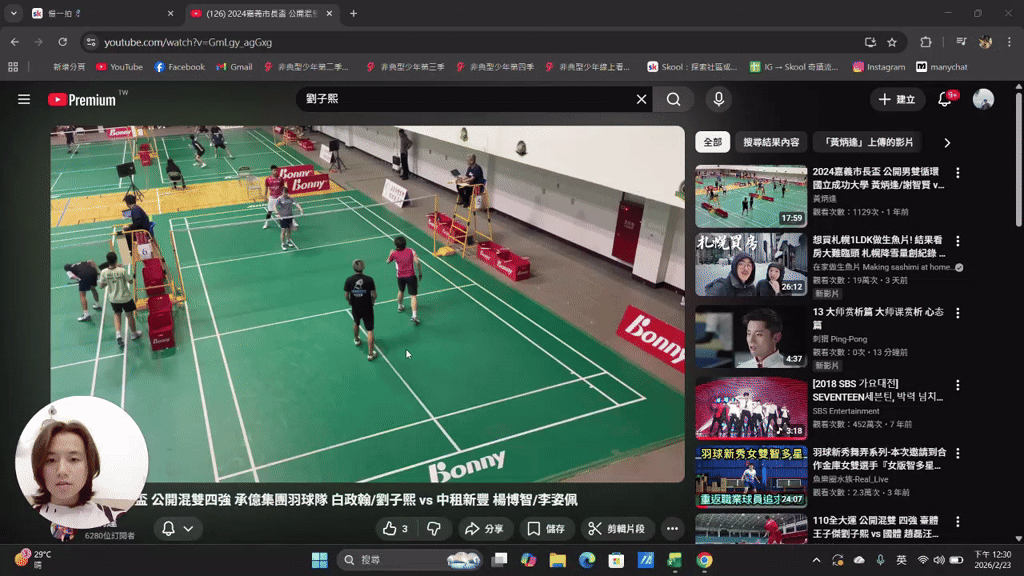
Task: Click the 剪輯片段 clip button
Action: [616, 528]
